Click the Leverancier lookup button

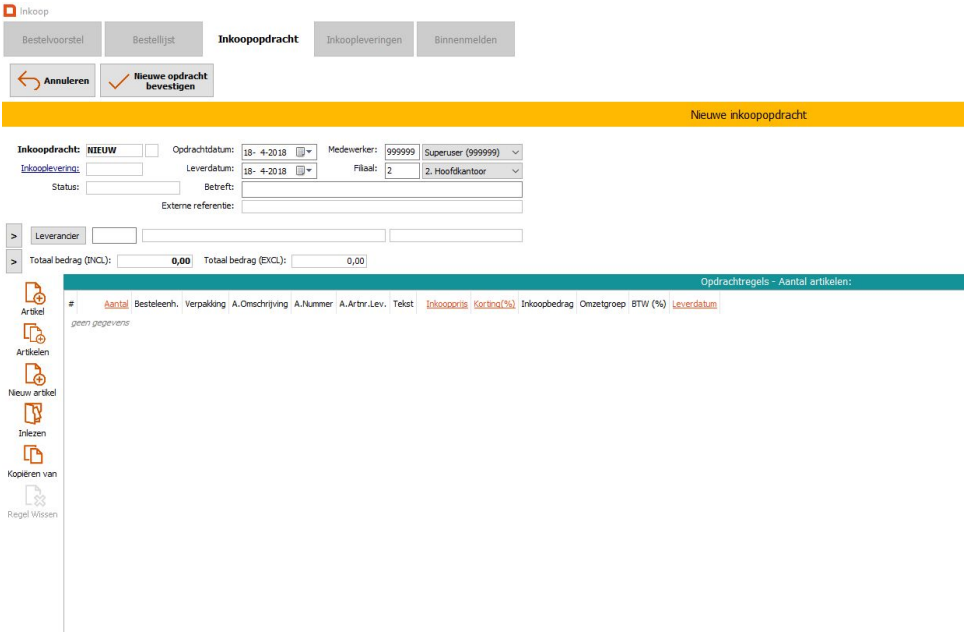[59, 236]
